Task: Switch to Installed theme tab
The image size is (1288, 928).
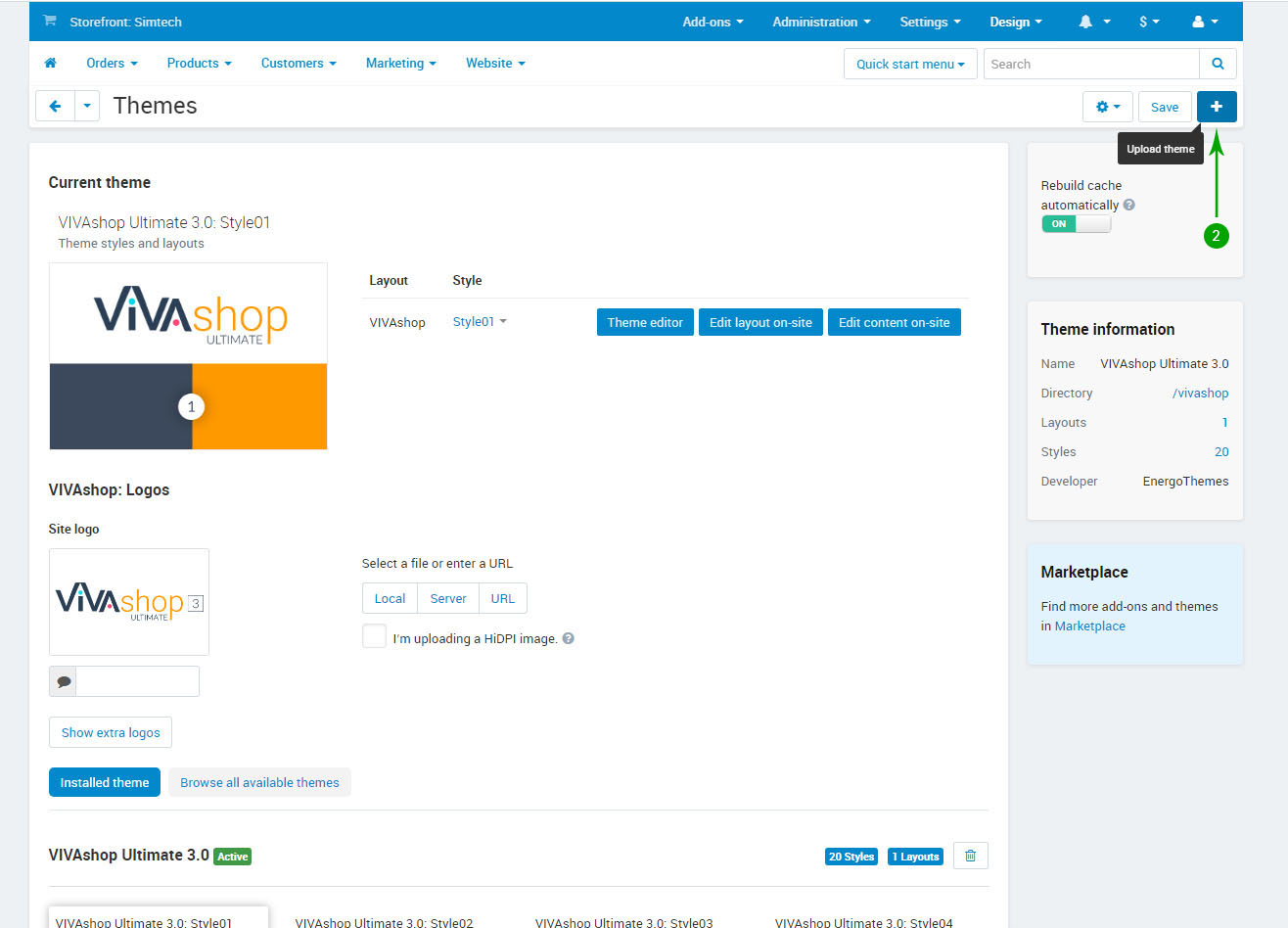Action: pyautogui.click(x=105, y=782)
